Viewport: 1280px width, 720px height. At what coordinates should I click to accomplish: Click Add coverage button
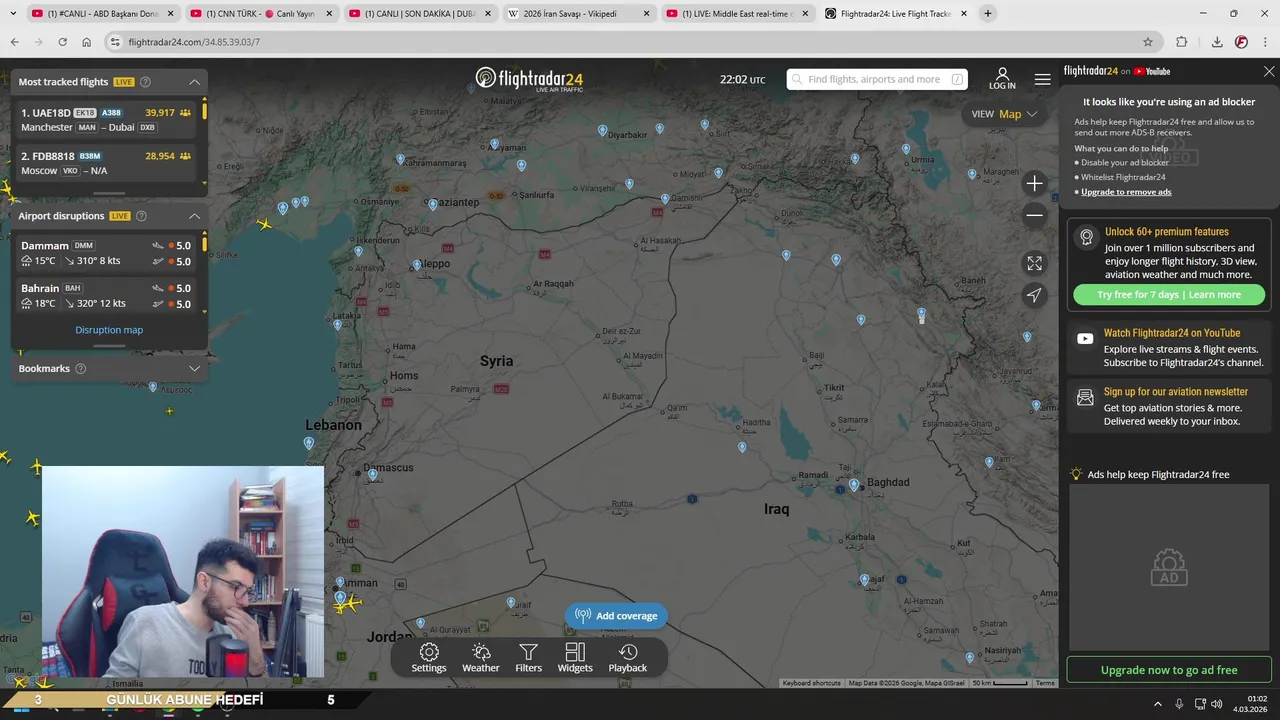coord(617,616)
